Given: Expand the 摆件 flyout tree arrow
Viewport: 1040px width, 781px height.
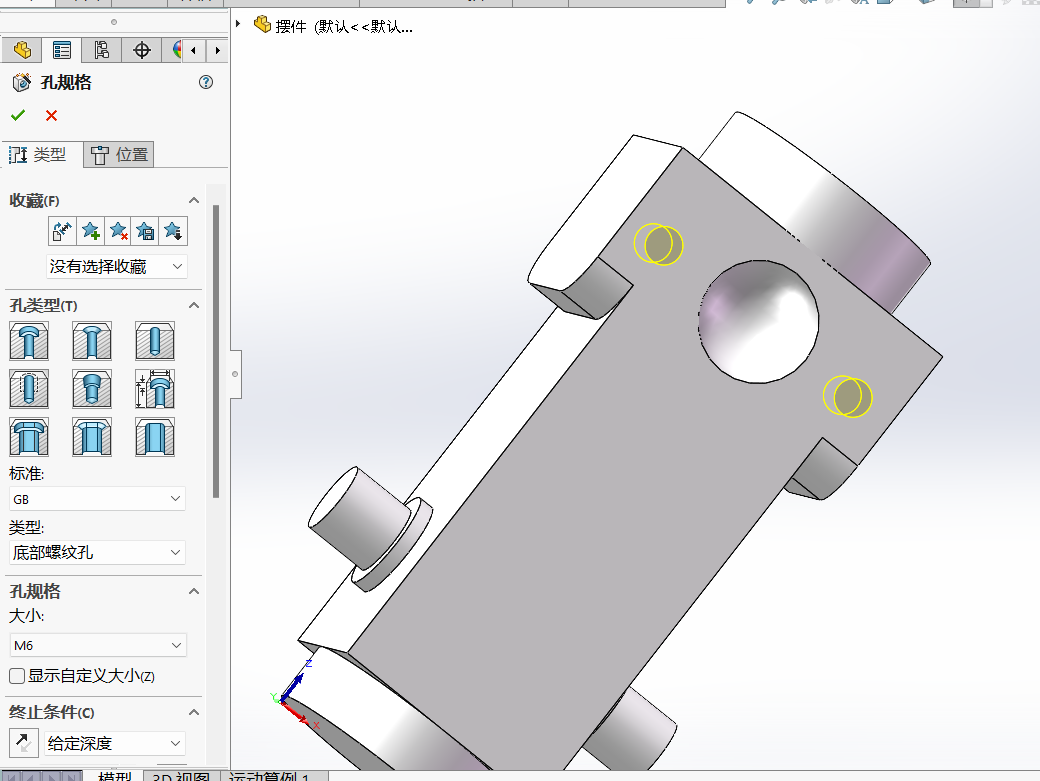Looking at the screenshot, I should click(x=238, y=25).
